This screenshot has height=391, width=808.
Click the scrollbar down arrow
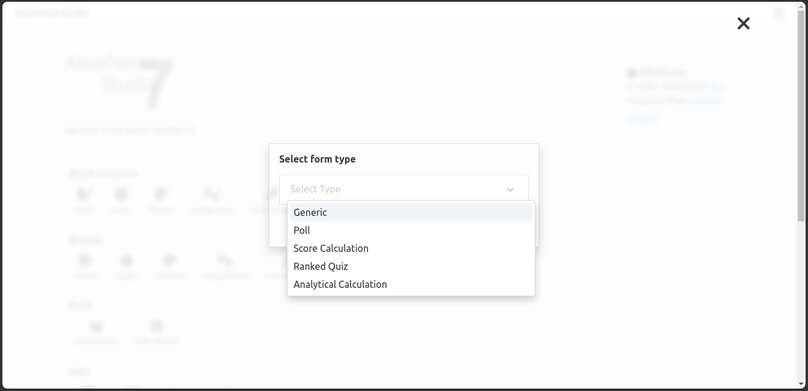[x=801, y=384]
